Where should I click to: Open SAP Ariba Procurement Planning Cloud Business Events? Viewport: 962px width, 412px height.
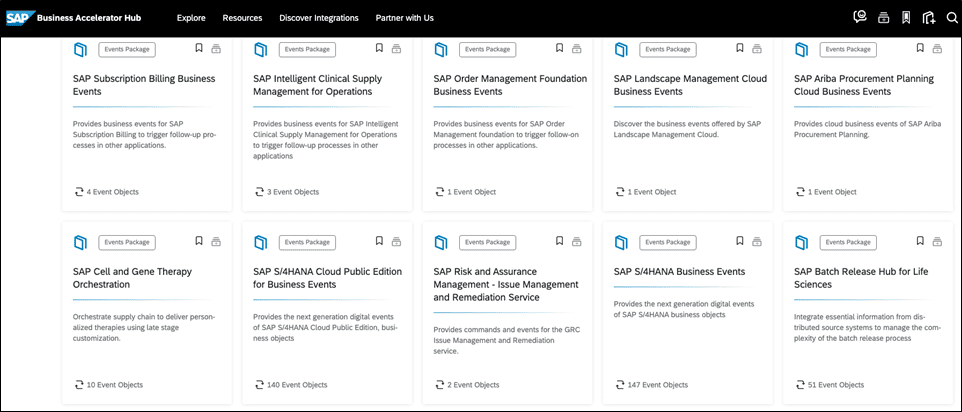[x=864, y=85]
